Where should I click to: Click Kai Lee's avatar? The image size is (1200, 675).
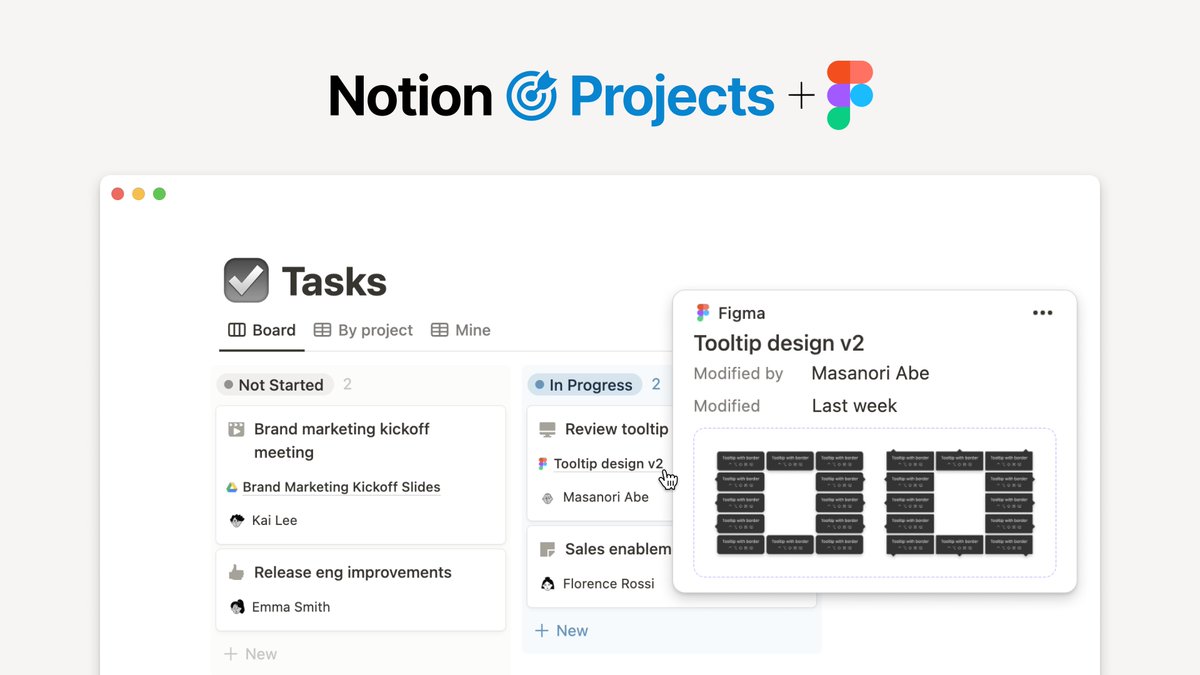click(x=237, y=520)
